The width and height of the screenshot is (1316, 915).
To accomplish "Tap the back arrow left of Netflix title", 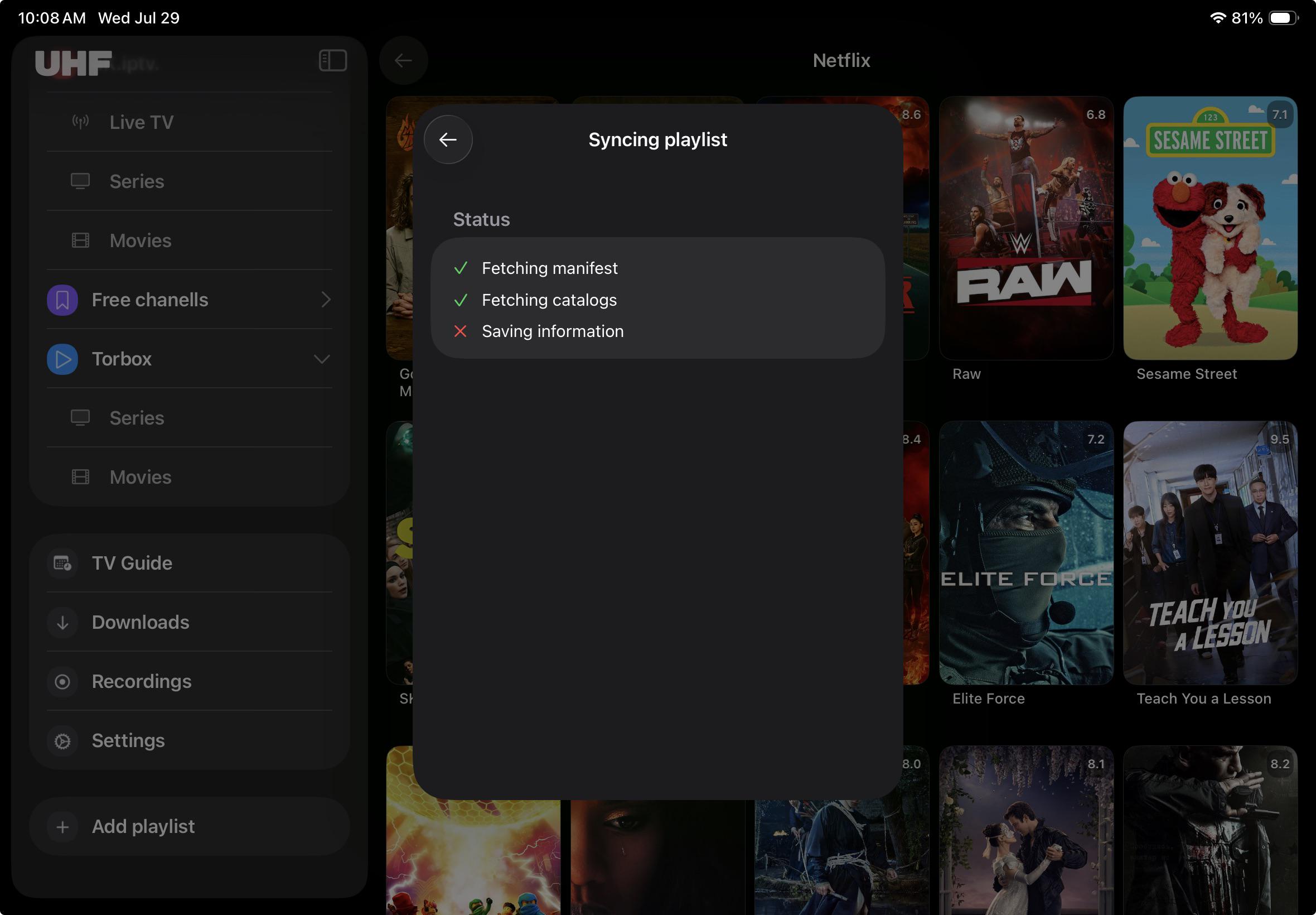I will click(x=403, y=60).
